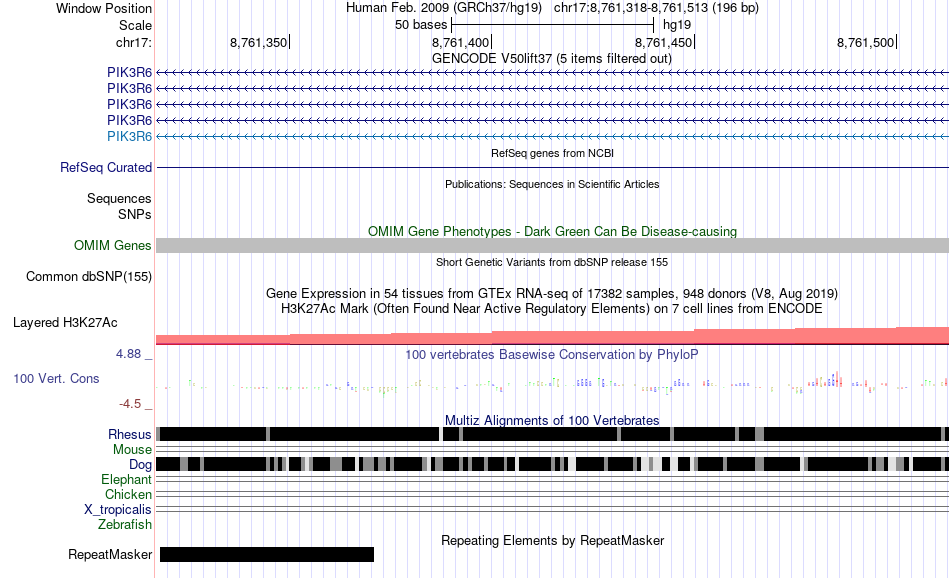Click the Rhesus alignment label

click(x=130, y=434)
